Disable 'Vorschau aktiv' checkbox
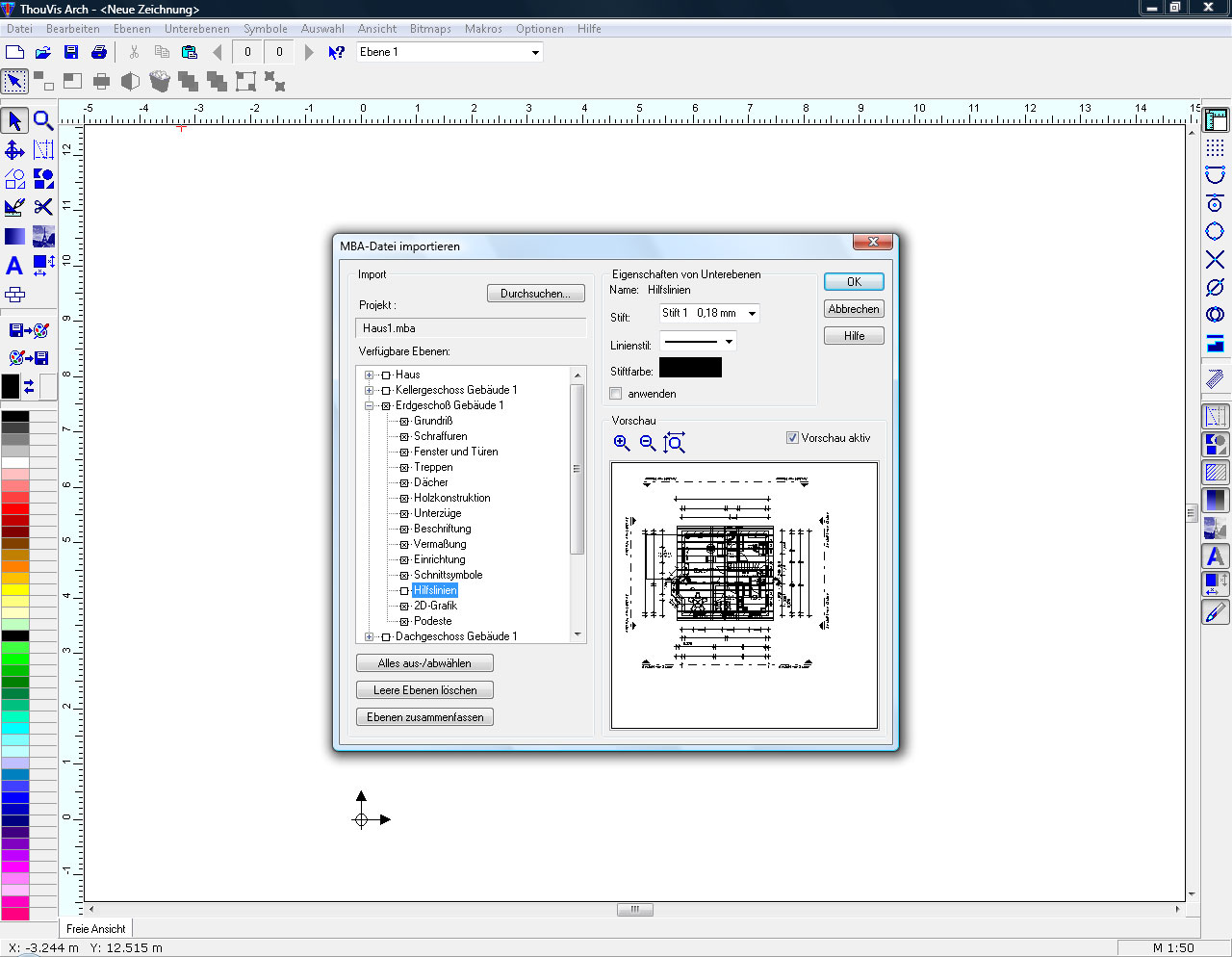Image resolution: width=1232 pixels, height=957 pixels. [x=792, y=438]
